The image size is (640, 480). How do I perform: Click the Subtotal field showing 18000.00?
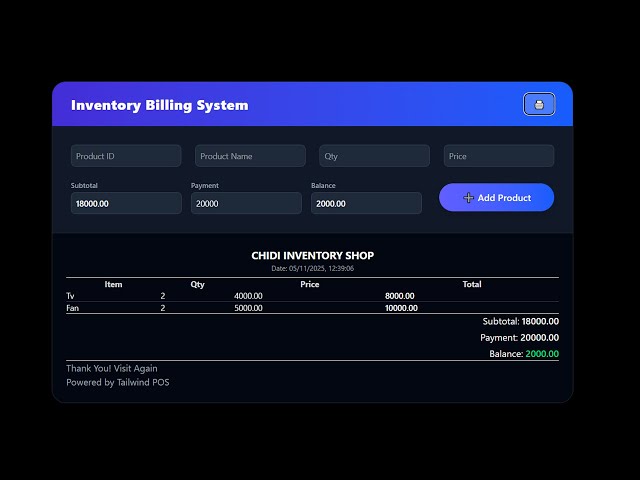coord(126,203)
